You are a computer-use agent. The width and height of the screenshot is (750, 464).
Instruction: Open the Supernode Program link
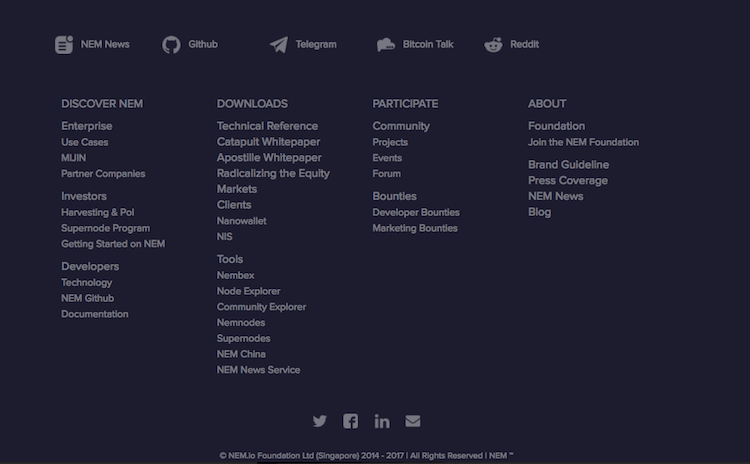tap(105, 228)
